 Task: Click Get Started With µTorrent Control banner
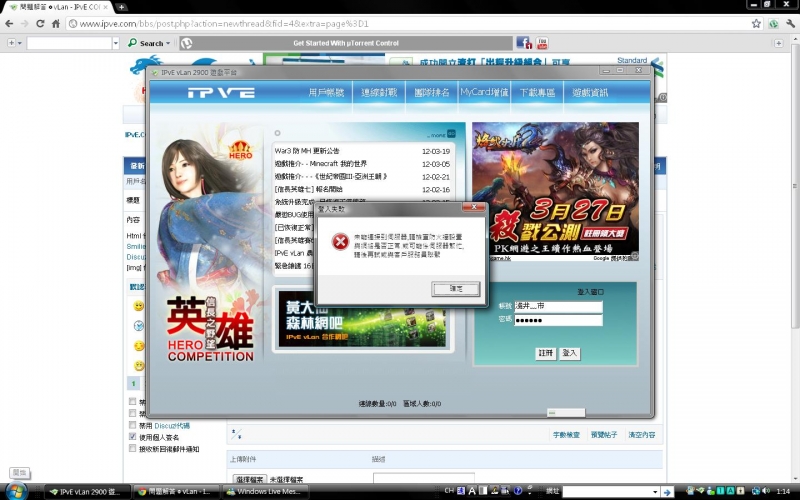(x=346, y=43)
